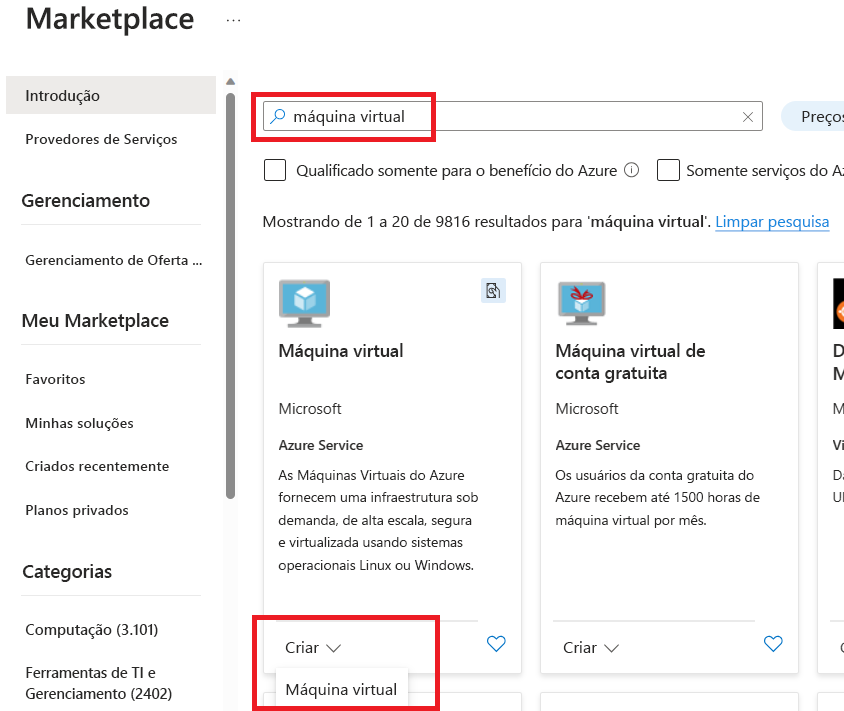Click inside the máquina virtual search field
This screenshot has height=711, width=844.
point(450,117)
